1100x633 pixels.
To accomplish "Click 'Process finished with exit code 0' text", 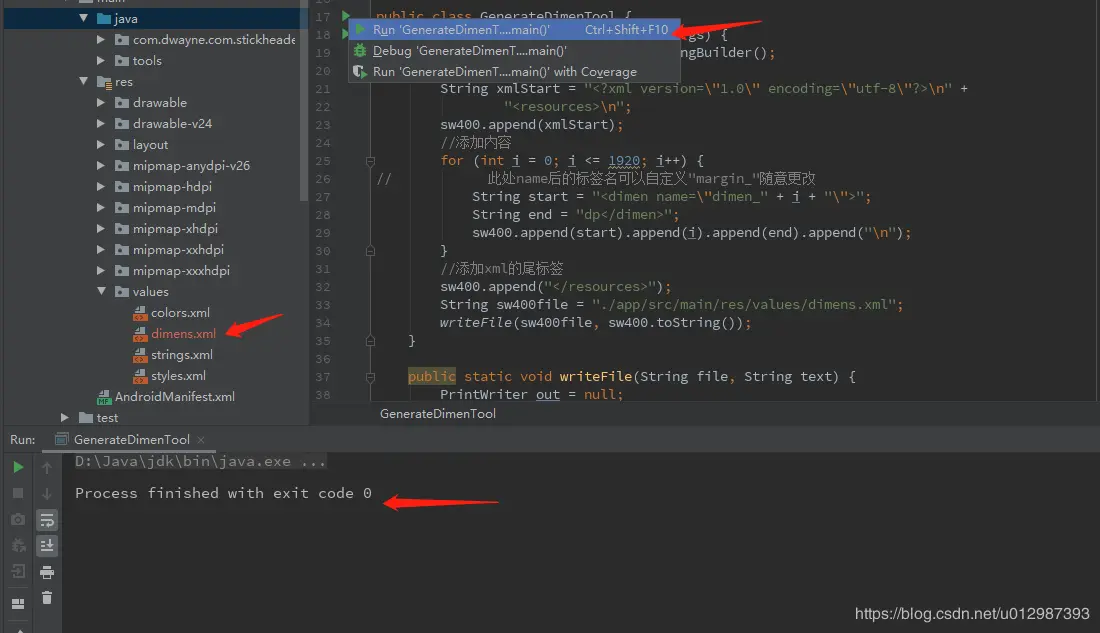I will coord(223,493).
